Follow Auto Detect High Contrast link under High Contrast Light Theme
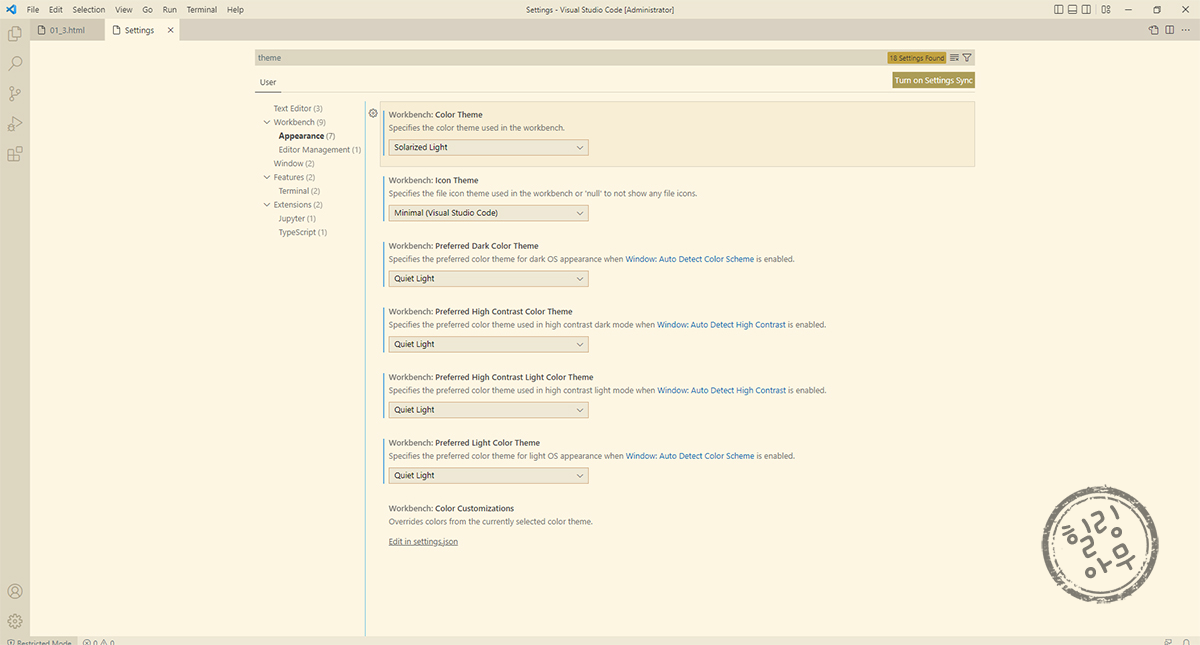The width and height of the screenshot is (1200, 645). [x=721, y=391]
